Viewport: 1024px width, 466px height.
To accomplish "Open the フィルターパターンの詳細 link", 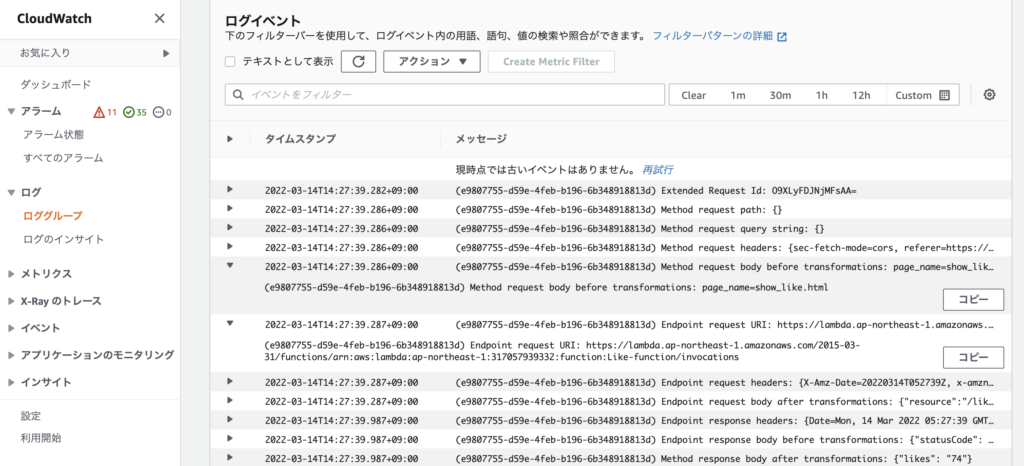I will [x=712, y=36].
